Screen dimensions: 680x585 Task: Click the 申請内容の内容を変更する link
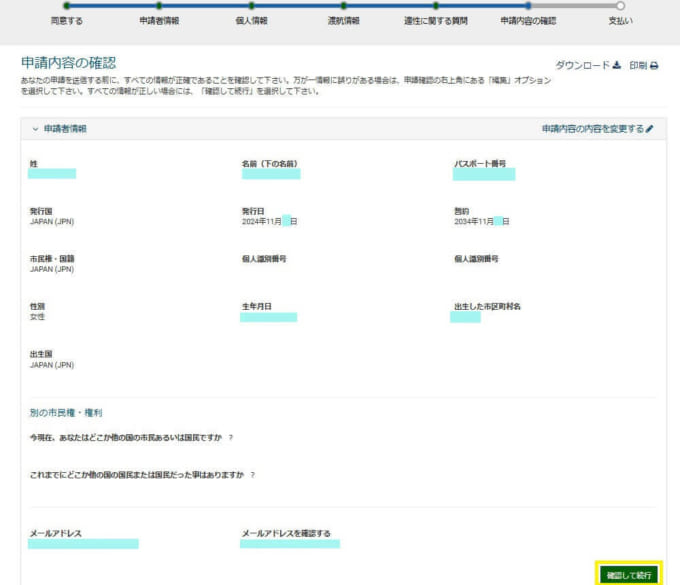(592, 129)
